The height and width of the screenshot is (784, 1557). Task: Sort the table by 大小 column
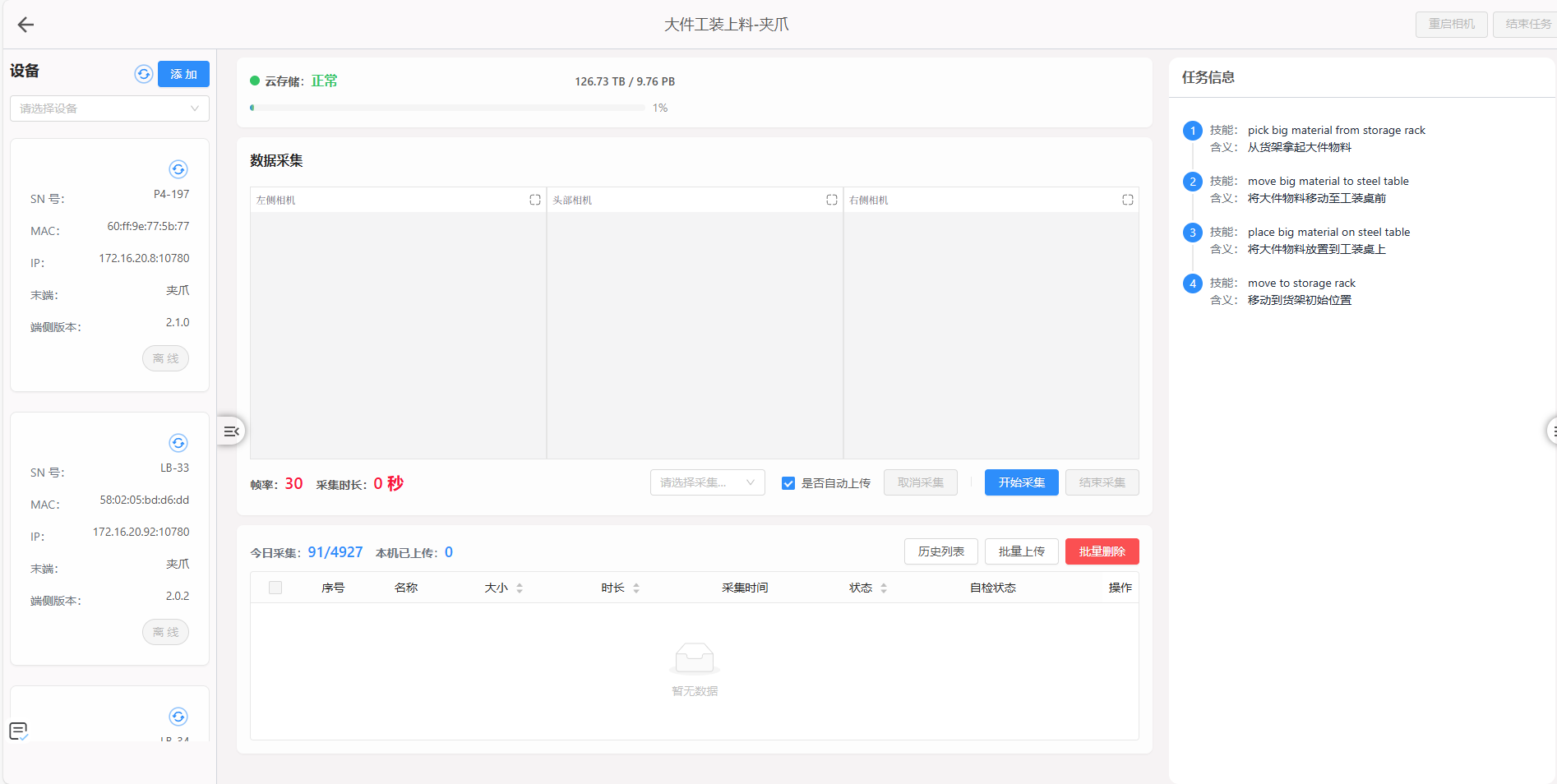[520, 588]
